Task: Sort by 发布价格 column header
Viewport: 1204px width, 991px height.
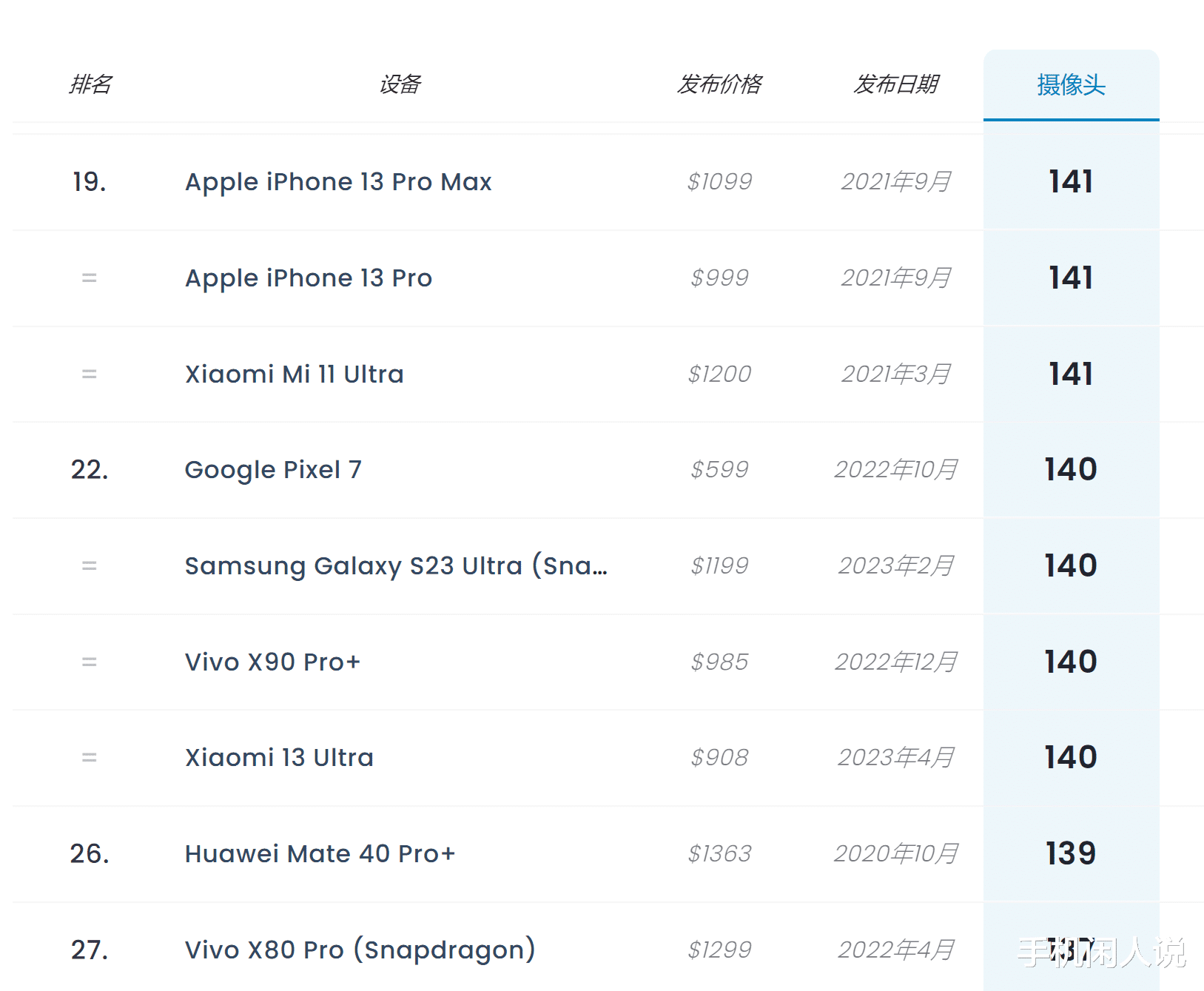Action: tap(719, 84)
